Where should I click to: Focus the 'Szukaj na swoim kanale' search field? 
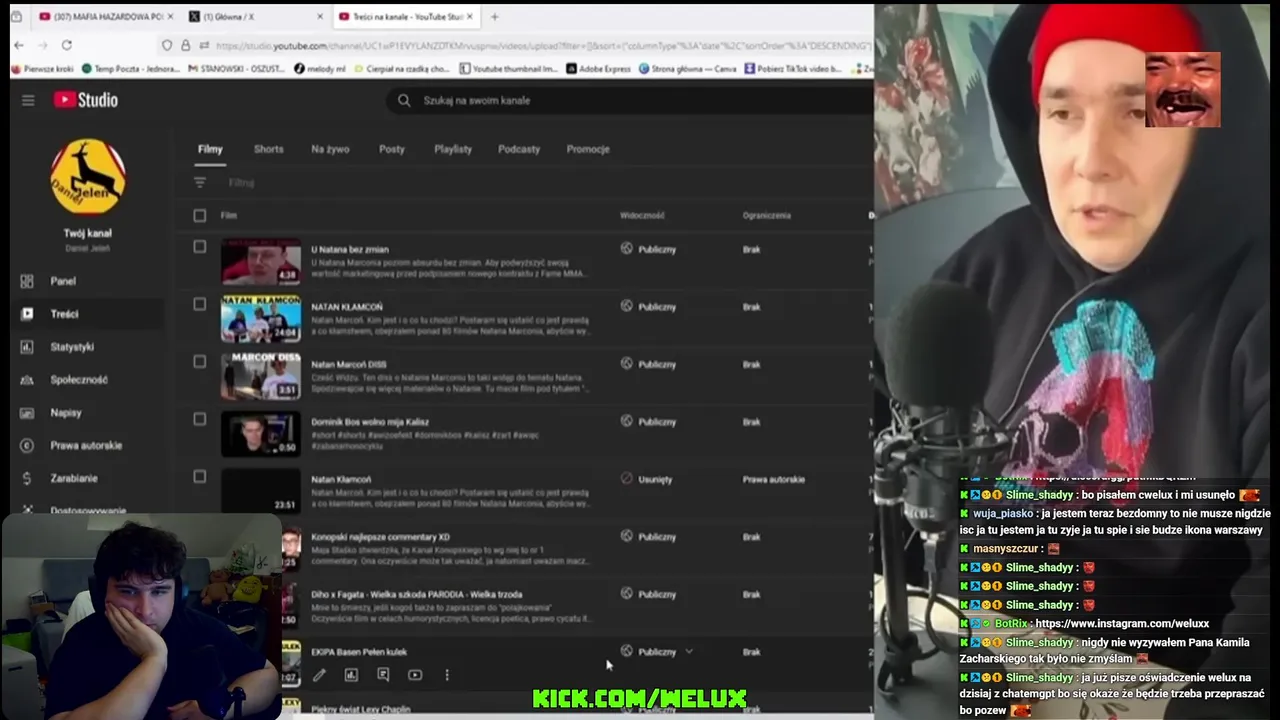630,100
